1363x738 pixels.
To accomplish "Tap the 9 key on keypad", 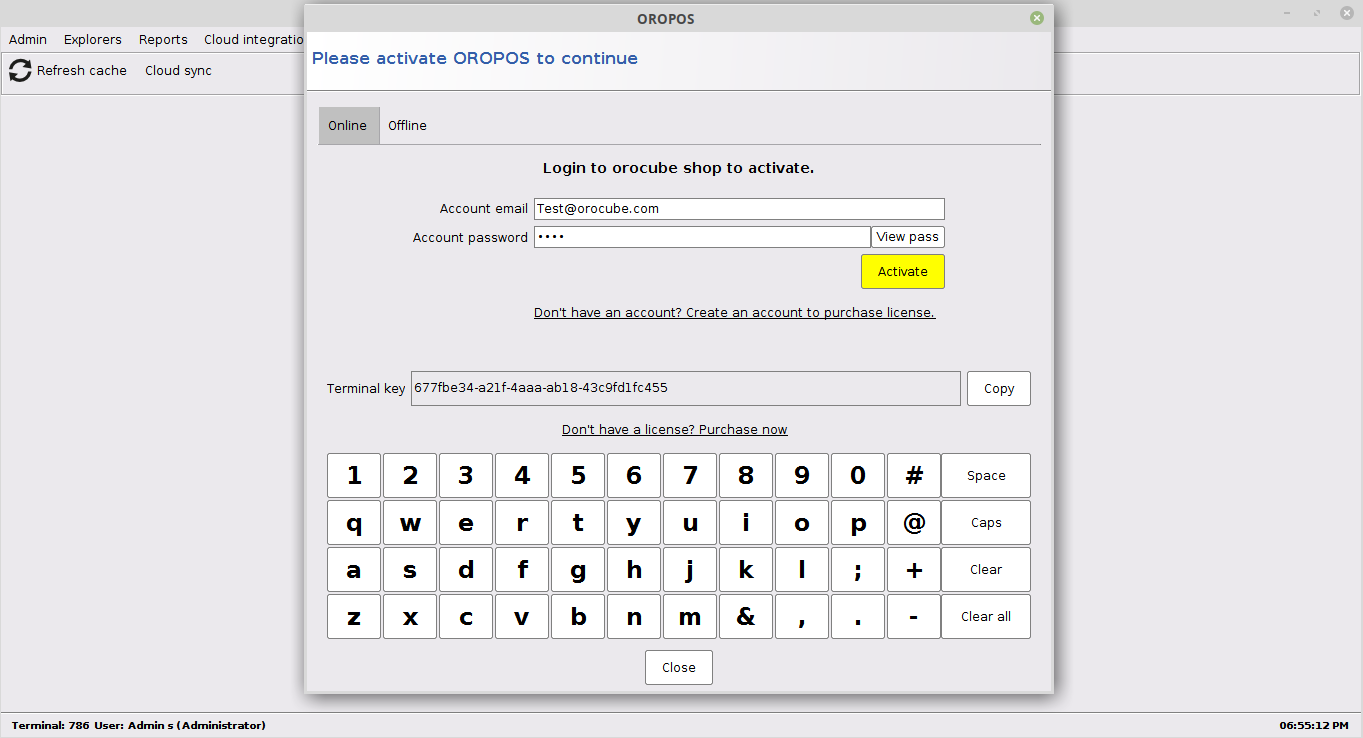I will tap(802, 476).
